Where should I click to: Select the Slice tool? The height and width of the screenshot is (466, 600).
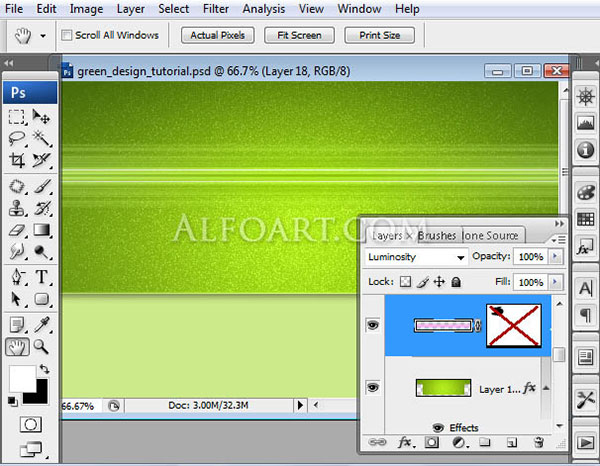[41, 160]
